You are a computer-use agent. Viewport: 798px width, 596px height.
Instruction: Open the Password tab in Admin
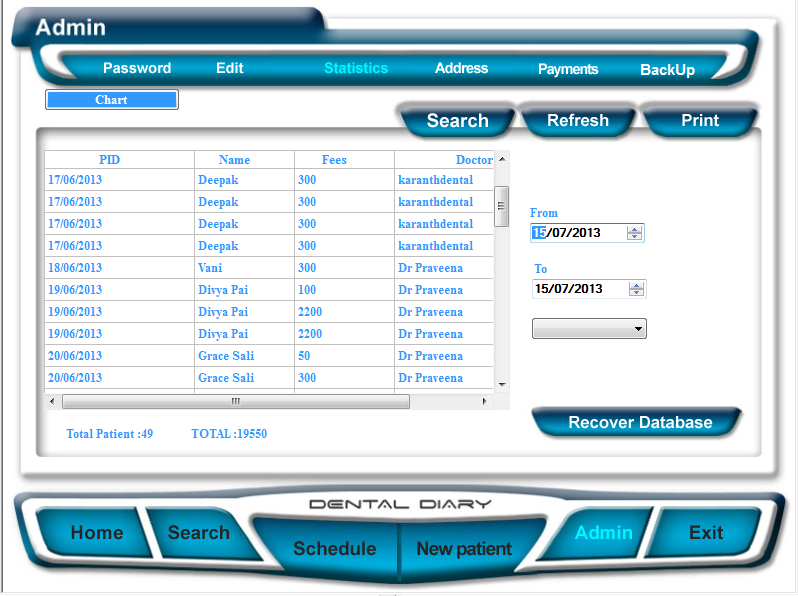[x=137, y=68]
